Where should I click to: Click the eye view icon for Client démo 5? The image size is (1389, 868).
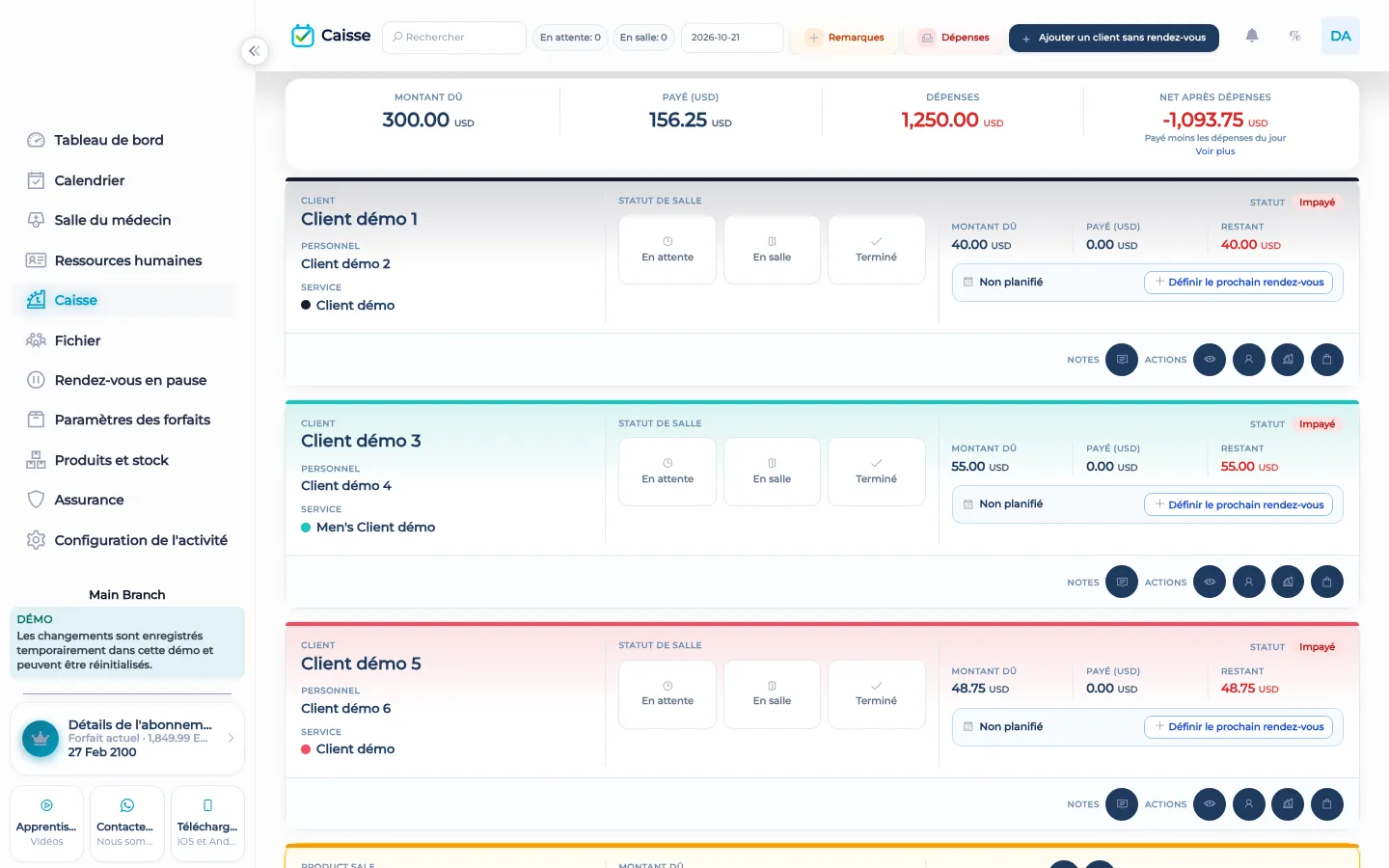point(1210,804)
